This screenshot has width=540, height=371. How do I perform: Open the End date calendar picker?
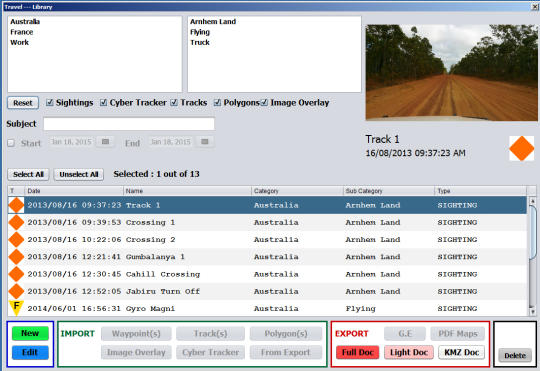click(205, 142)
